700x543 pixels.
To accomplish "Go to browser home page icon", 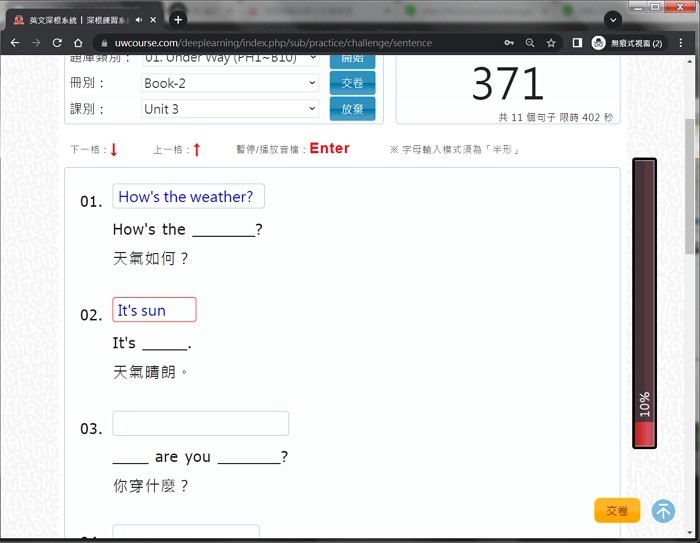I will click(x=78, y=43).
